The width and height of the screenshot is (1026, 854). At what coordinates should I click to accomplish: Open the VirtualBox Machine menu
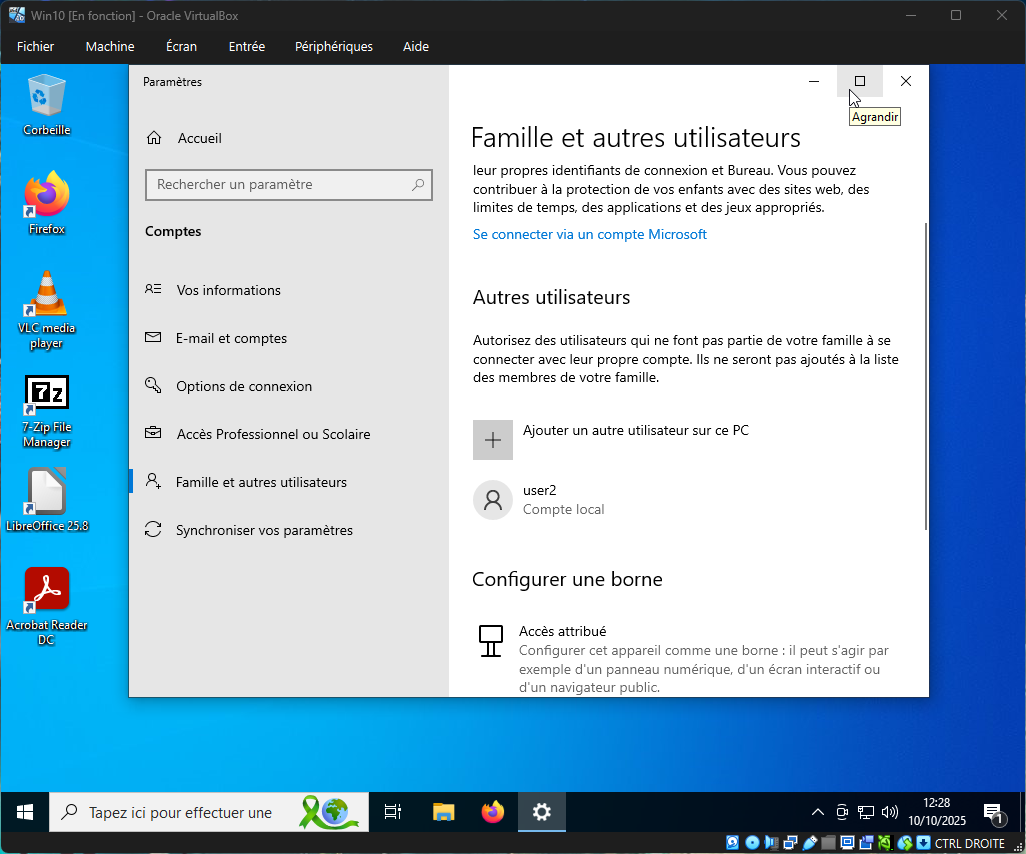(x=110, y=46)
